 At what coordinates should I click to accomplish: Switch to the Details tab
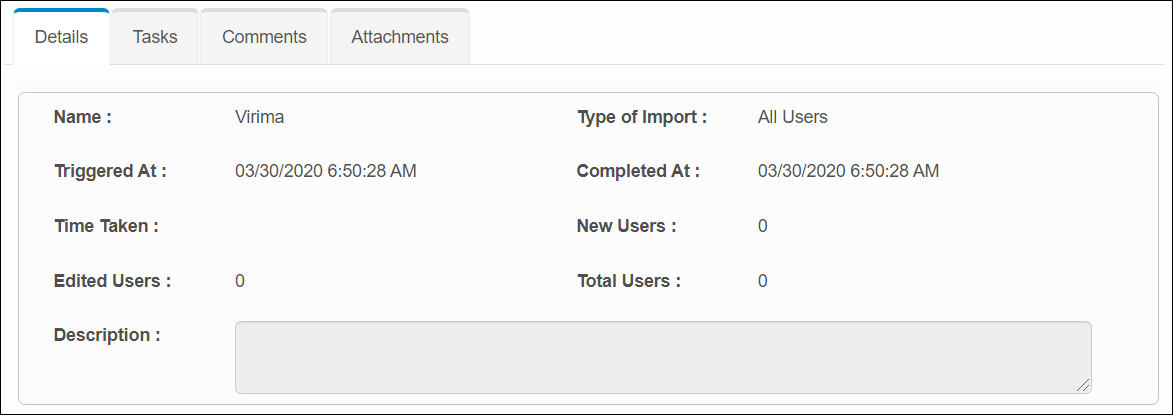point(61,37)
